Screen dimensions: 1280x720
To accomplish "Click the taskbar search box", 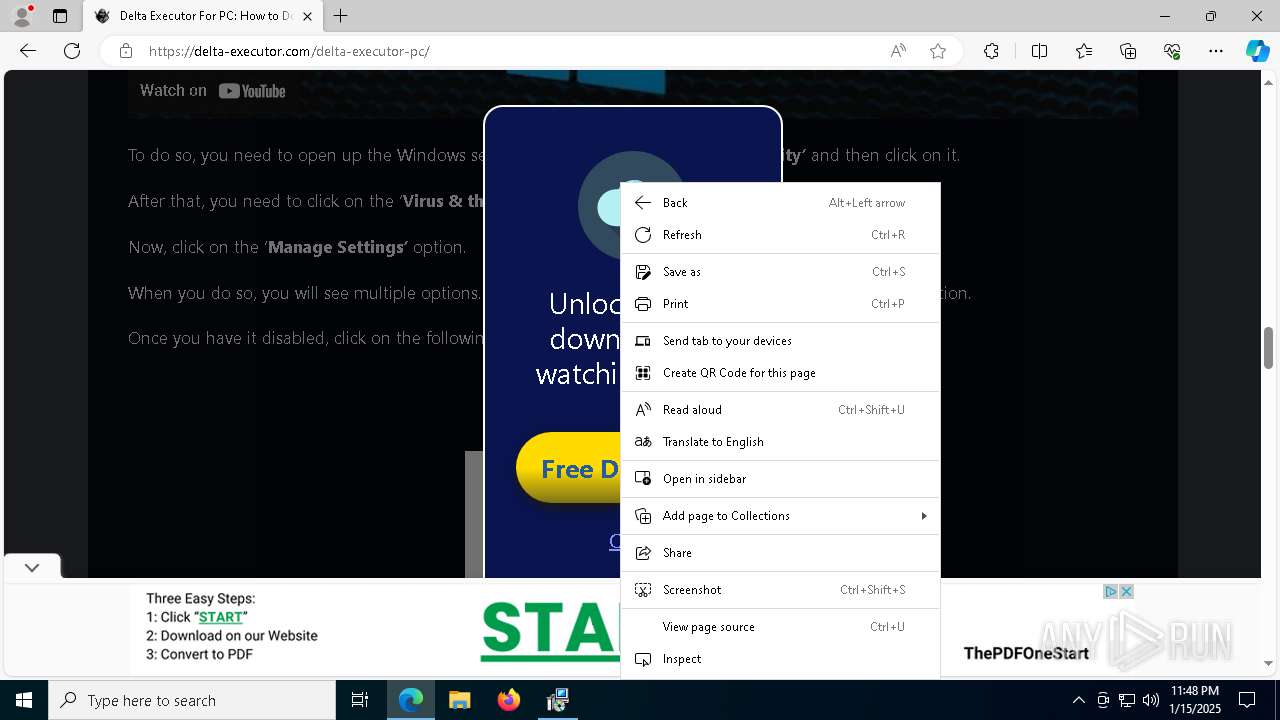I will coord(192,700).
